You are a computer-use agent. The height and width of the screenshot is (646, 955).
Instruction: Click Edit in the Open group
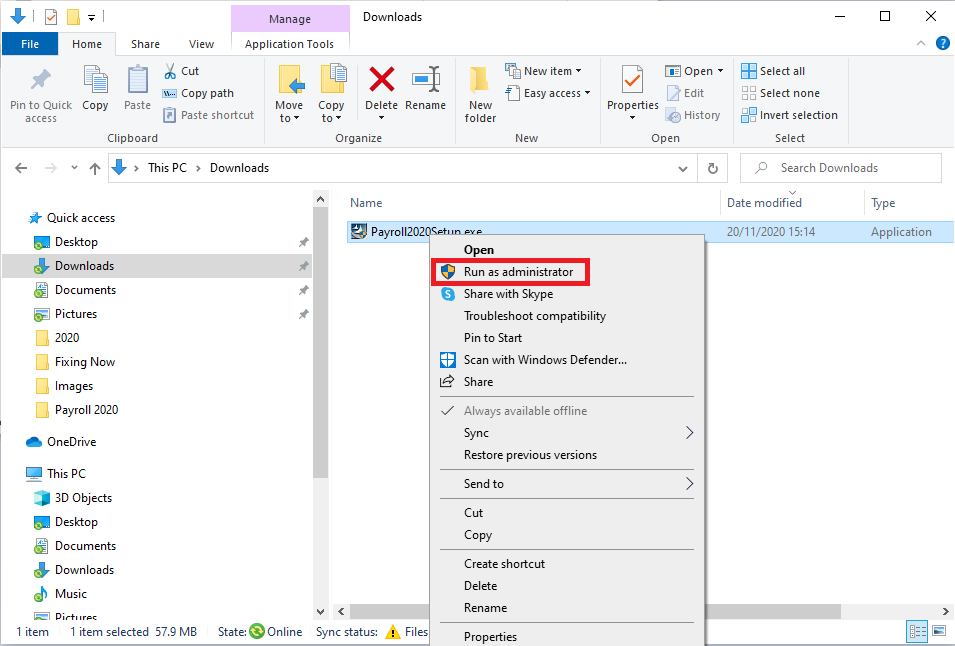point(685,93)
